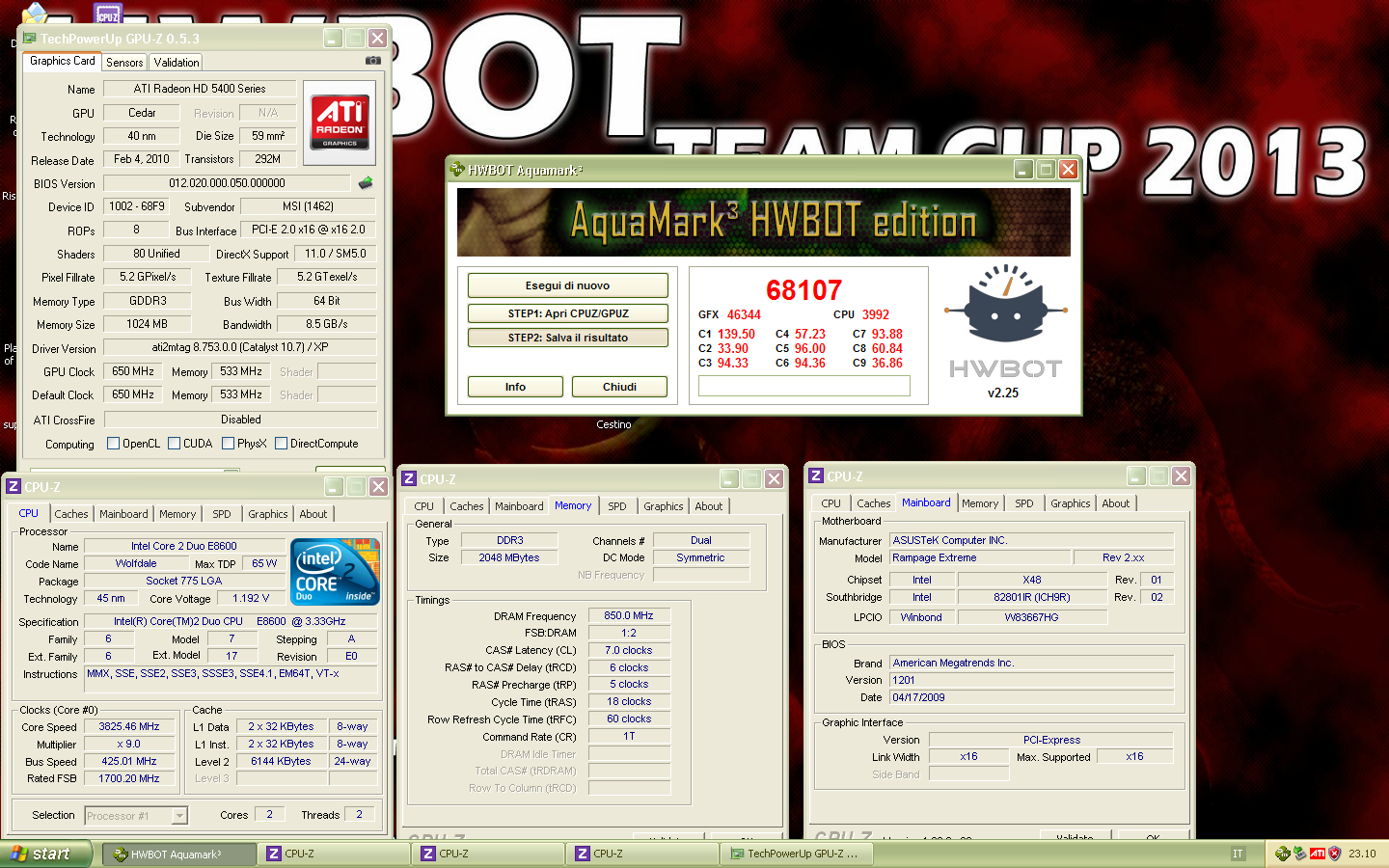Click the C1 139.50 framerate value
1389x868 pixels.
pyautogui.click(x=736, y=335)
